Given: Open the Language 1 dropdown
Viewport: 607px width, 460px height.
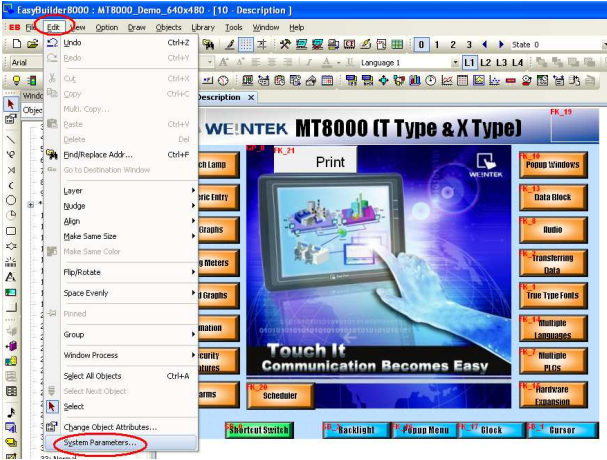Looking at the screenshot, I should point(455,62).
